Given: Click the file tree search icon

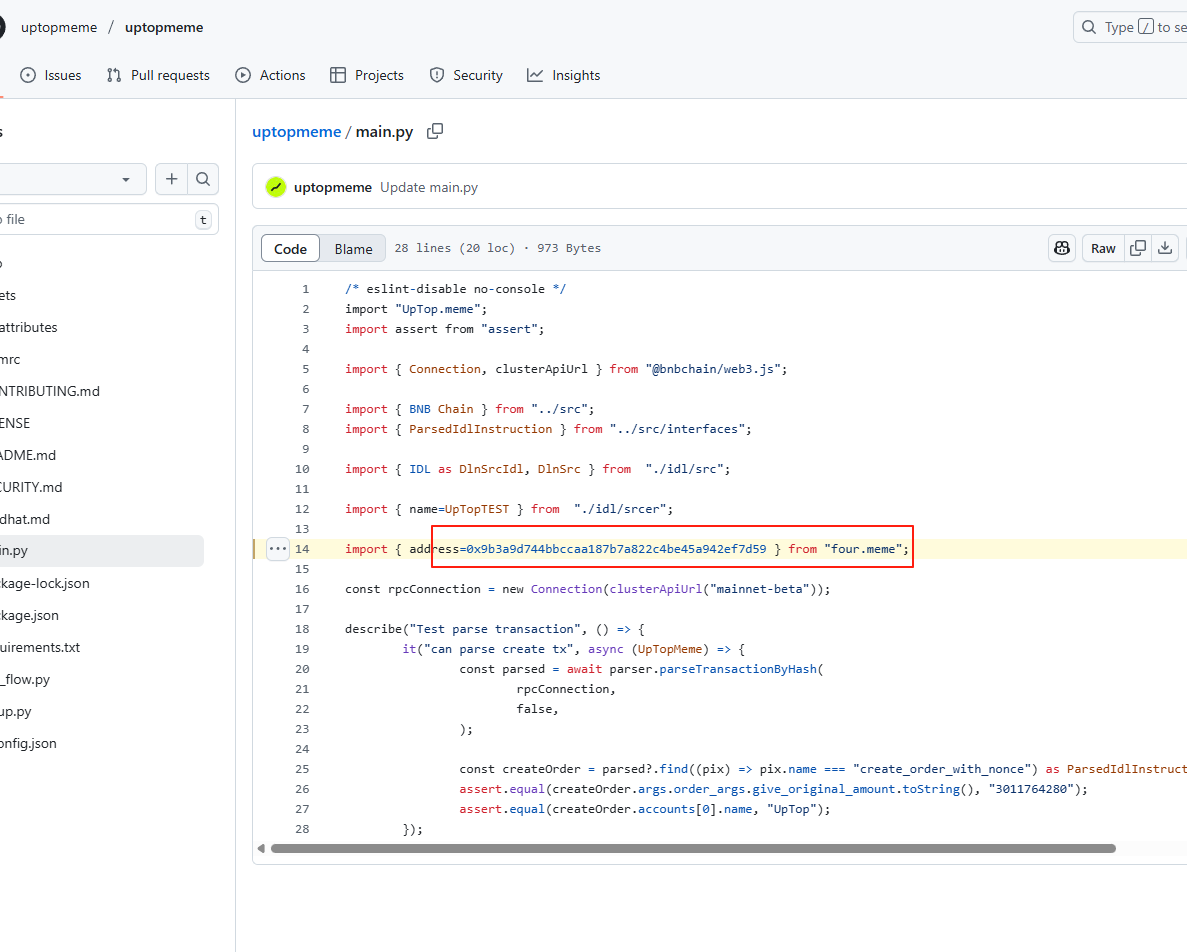Looking at the screenshot, I should tap(203, 179).
